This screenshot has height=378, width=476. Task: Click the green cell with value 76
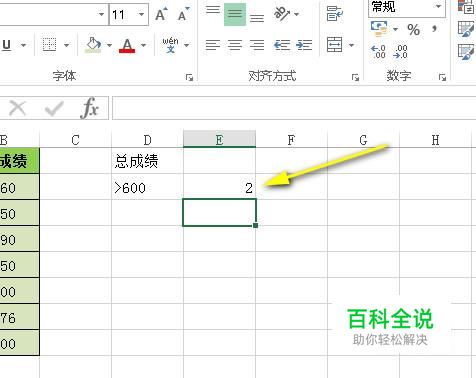19,317
